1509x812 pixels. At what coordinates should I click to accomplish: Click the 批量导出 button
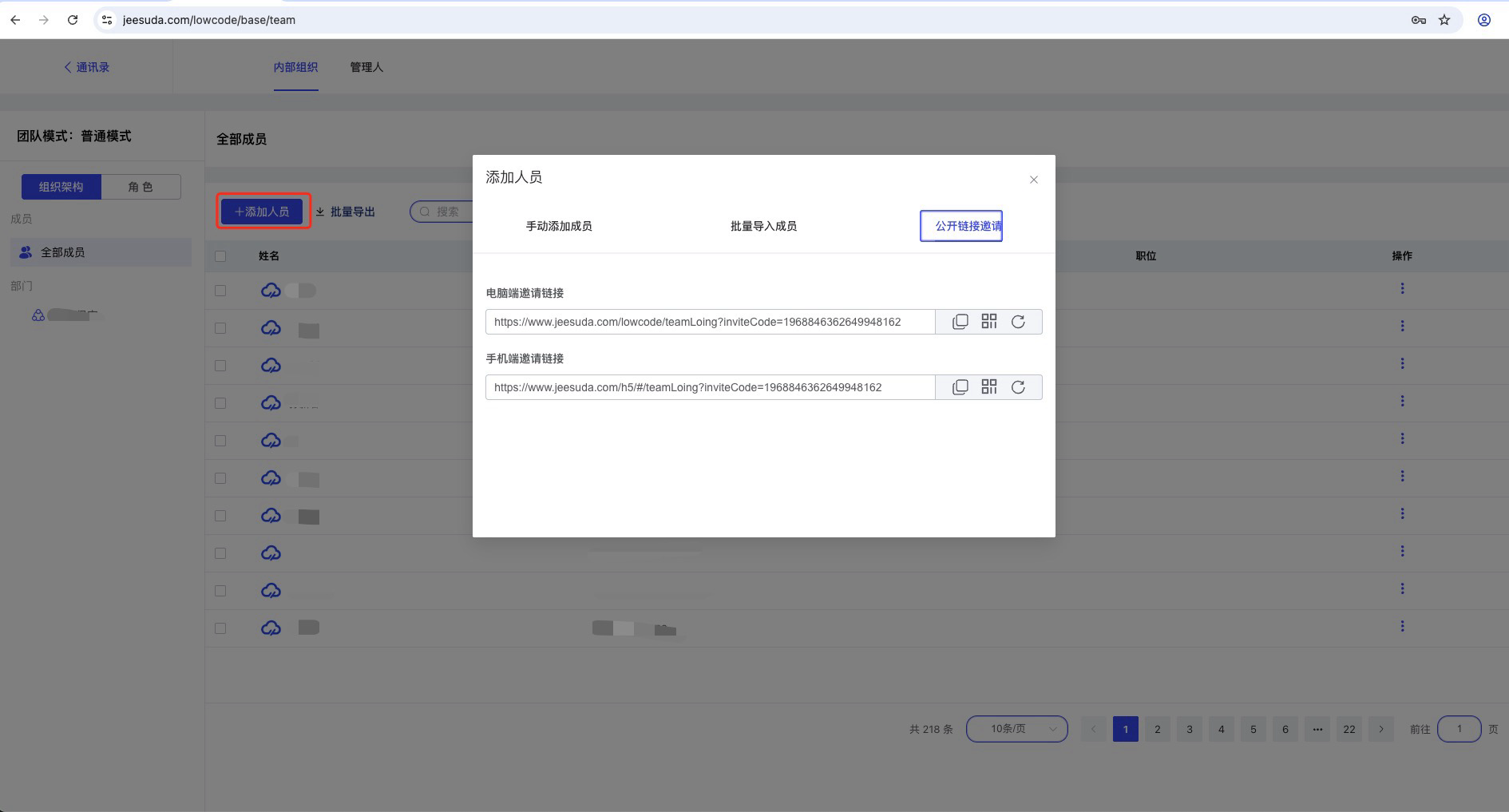point(346,212)
